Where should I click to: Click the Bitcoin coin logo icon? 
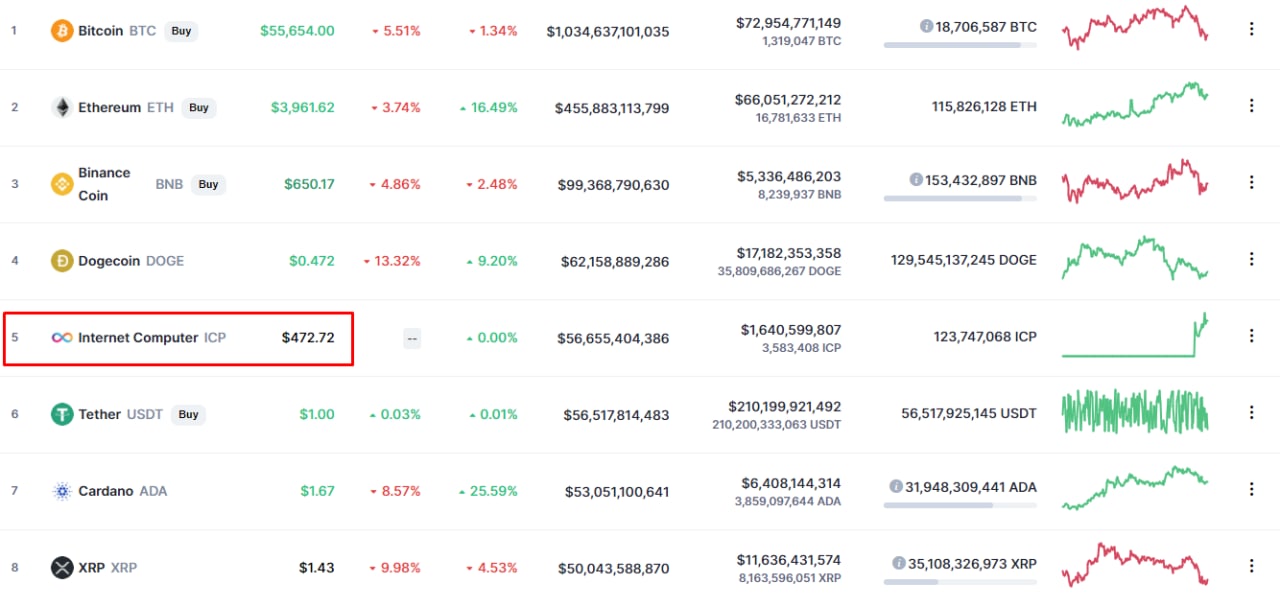(x=62, y=31)
